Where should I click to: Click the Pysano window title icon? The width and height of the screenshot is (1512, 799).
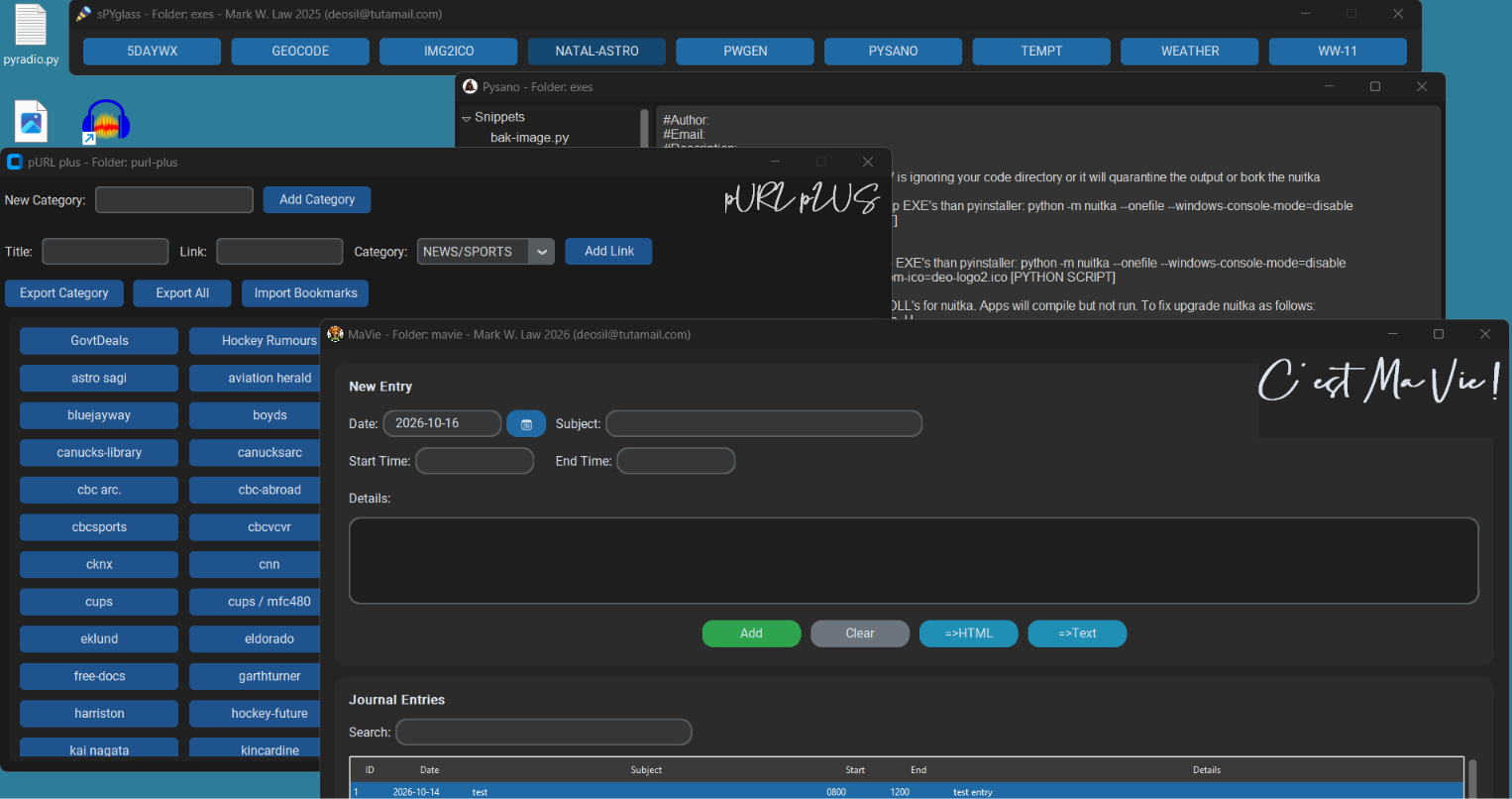[x=470, y=86]
